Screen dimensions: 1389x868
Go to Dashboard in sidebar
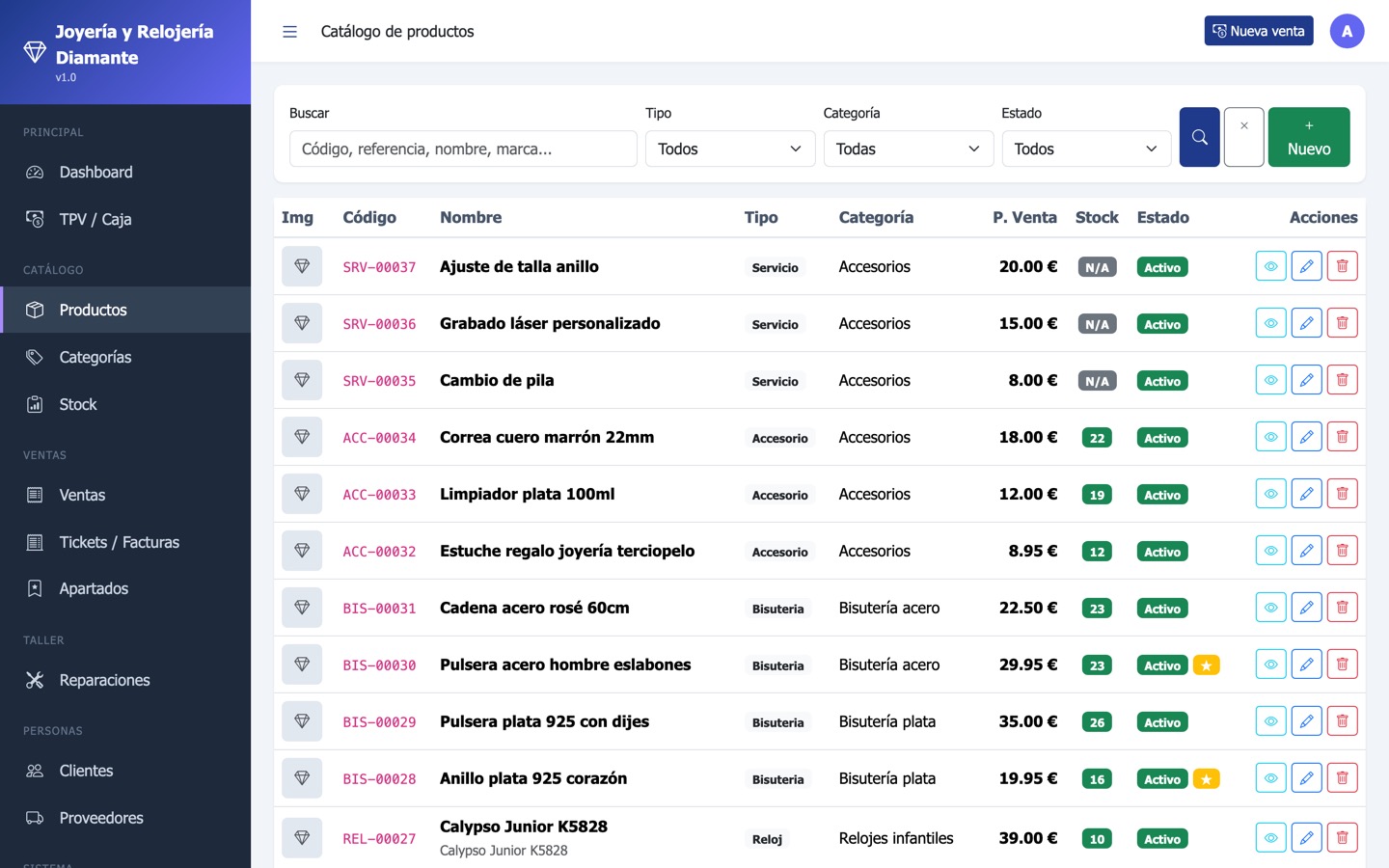[x=125, y=172]
